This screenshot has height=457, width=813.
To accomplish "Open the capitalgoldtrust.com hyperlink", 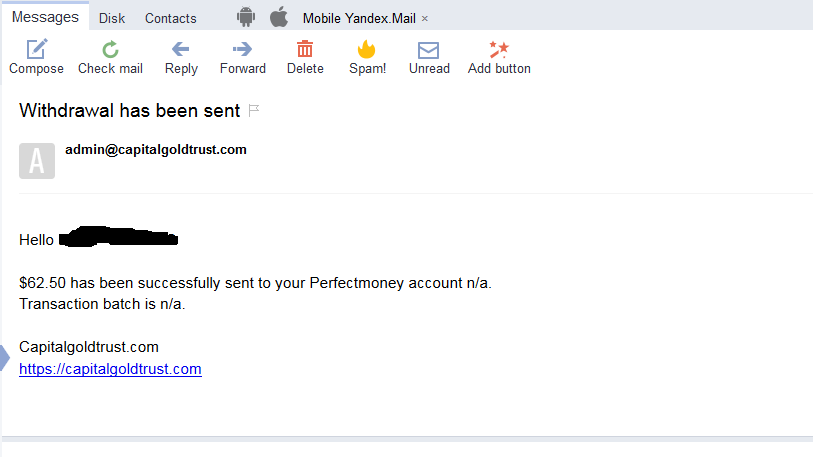I will [x=110, y=369].
